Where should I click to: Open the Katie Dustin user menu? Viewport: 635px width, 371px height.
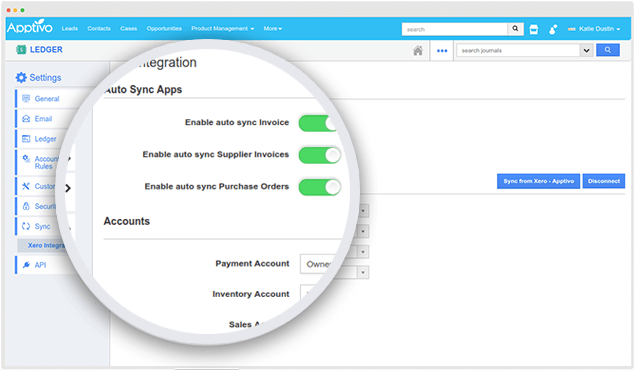(x=594, y=29)
